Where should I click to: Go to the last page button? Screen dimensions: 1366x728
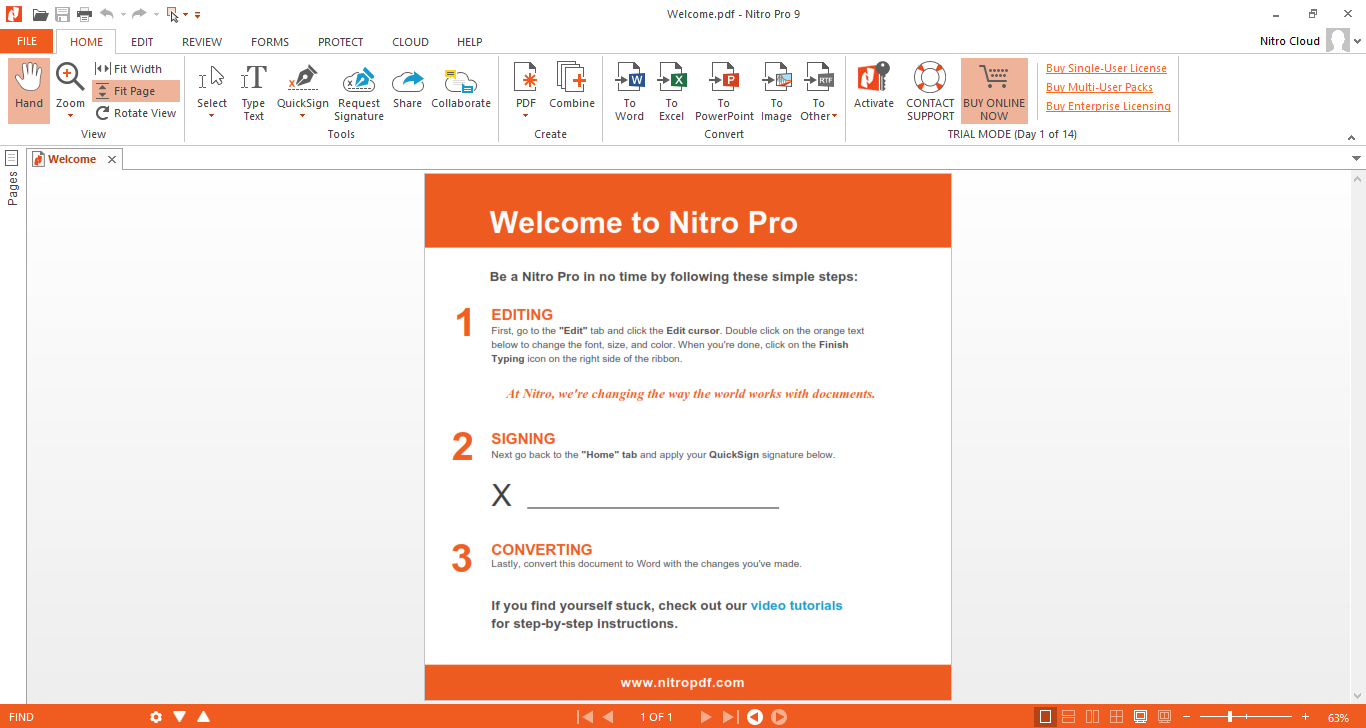[x=730, y=717]
